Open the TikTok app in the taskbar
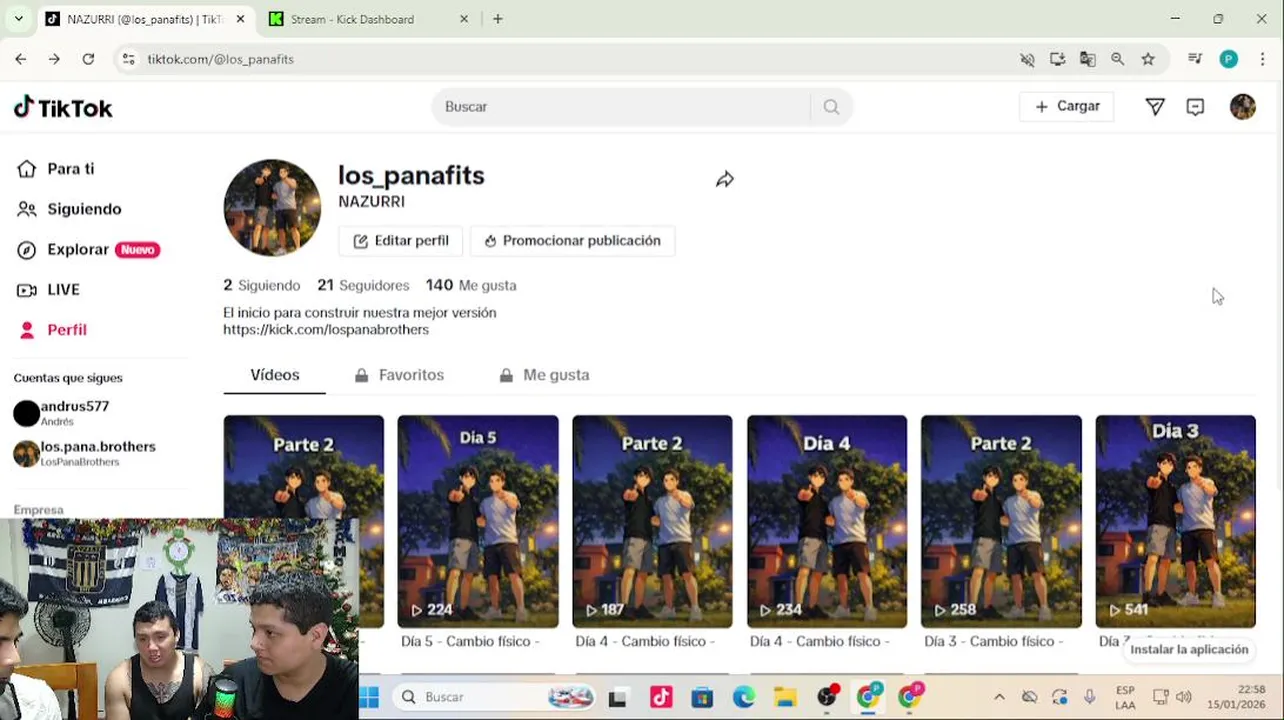The image size is (1284, 720). pos(660,697)
